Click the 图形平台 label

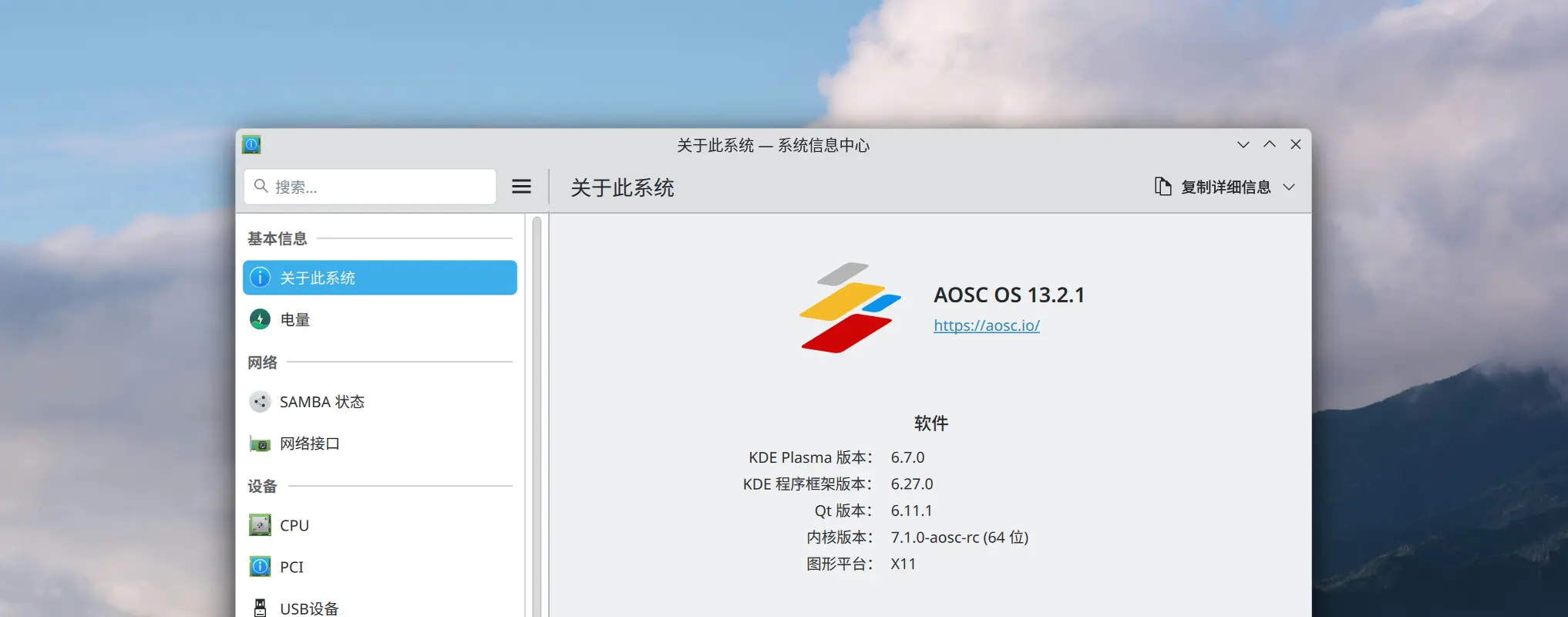click(840, 564)
